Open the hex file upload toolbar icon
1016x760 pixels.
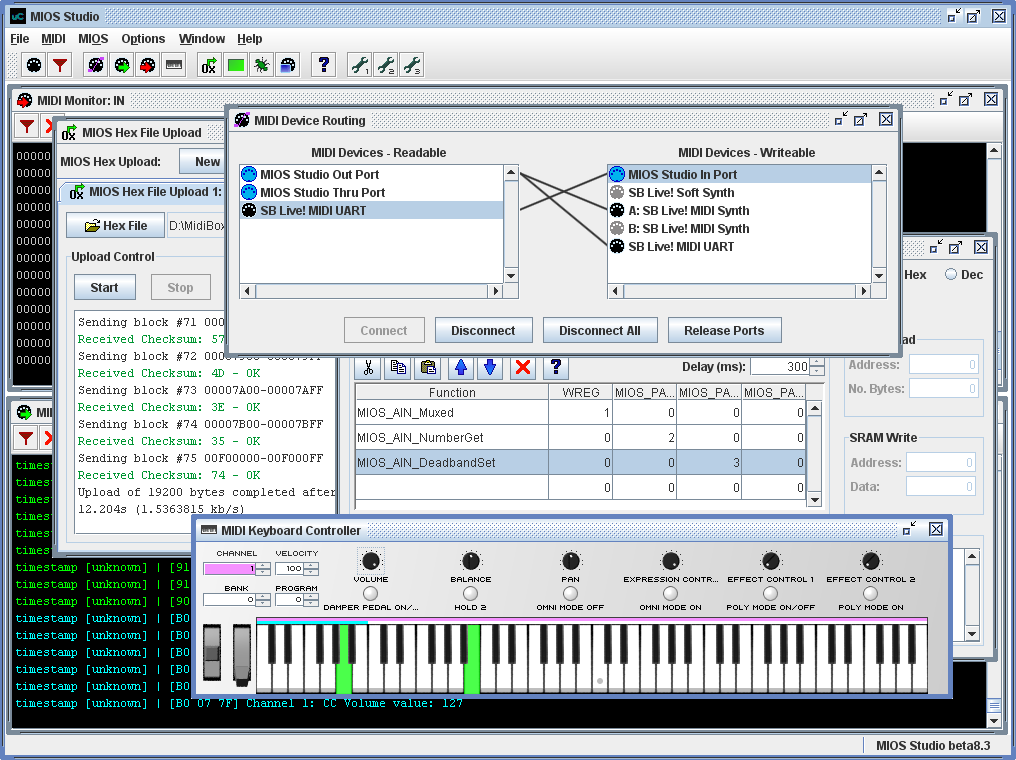point(209,65)
